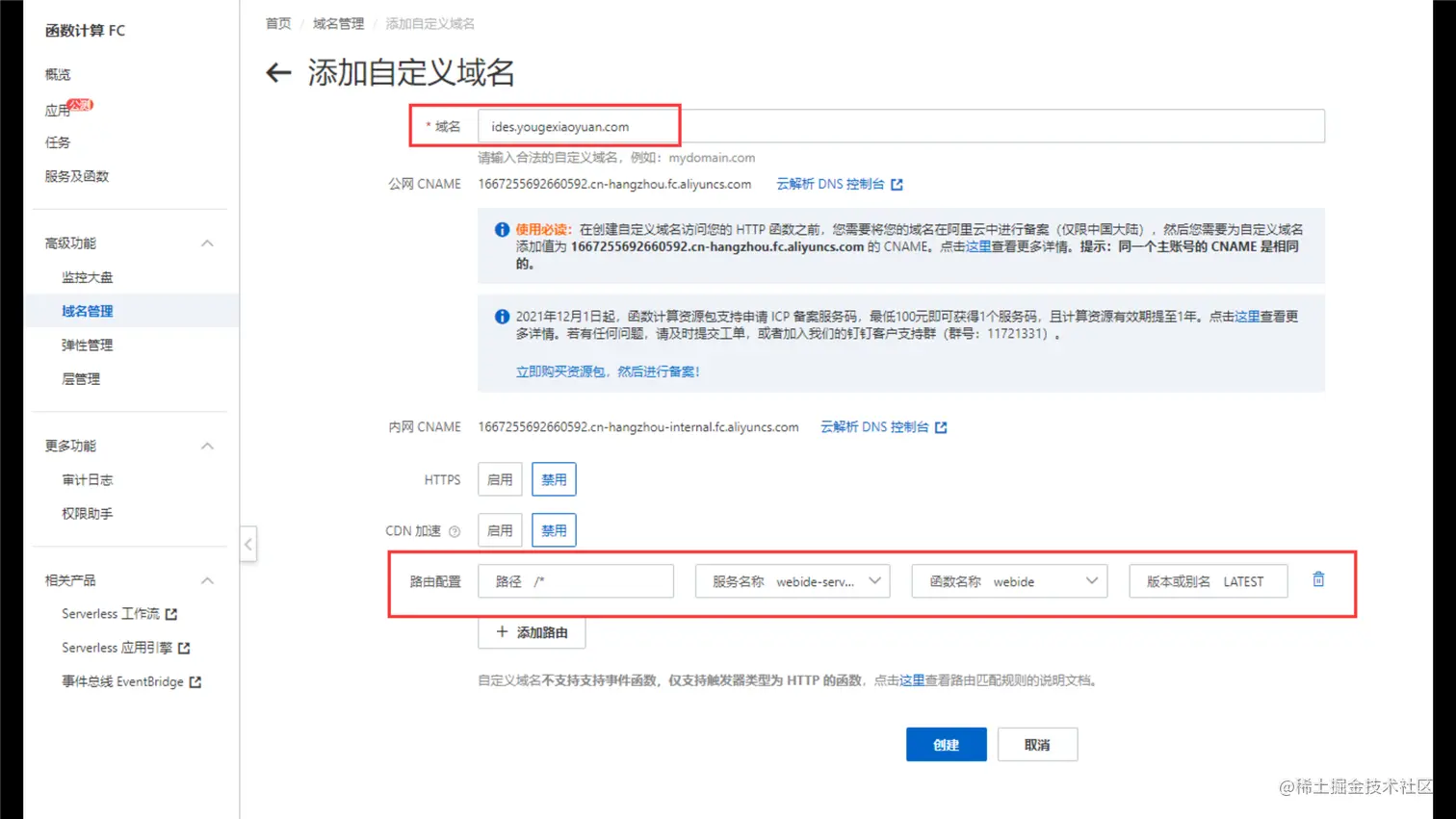Click the info icon in the 使用必读 notice

tap(501, 228)
